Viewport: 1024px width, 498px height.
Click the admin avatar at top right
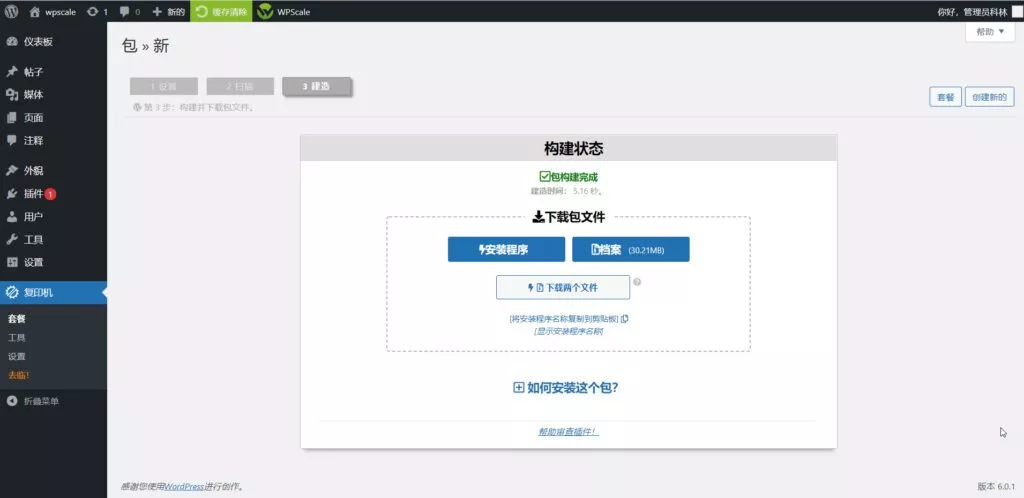click(1016, 12)
